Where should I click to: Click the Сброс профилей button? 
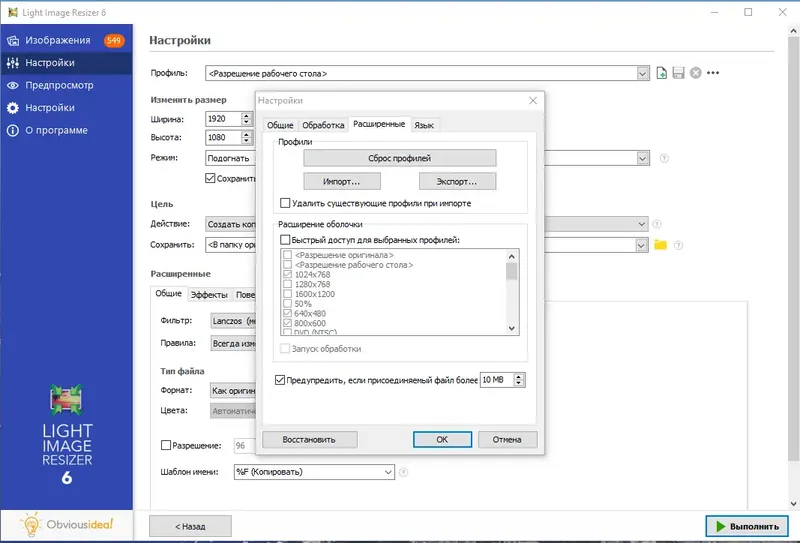tap(399, 158)
